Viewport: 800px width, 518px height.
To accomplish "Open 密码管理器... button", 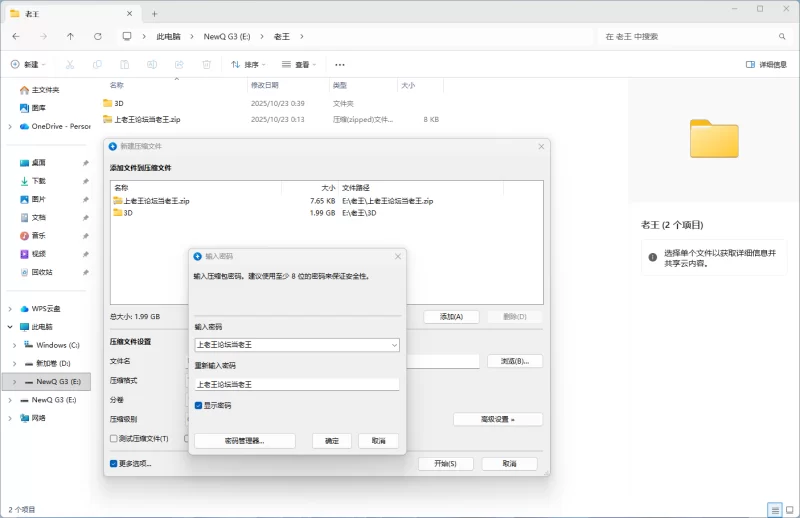I will tap(245, 441).
